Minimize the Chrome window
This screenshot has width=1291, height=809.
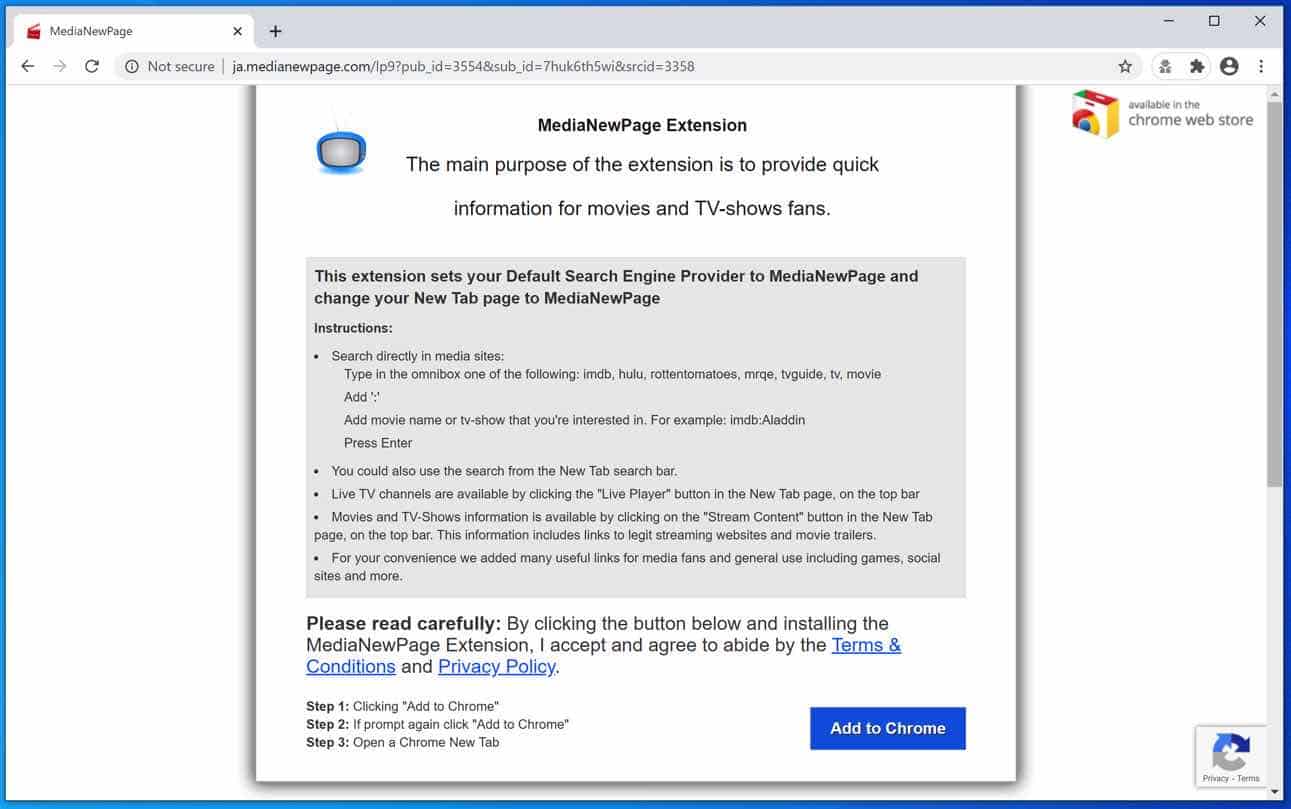(x=1169, y=21)
